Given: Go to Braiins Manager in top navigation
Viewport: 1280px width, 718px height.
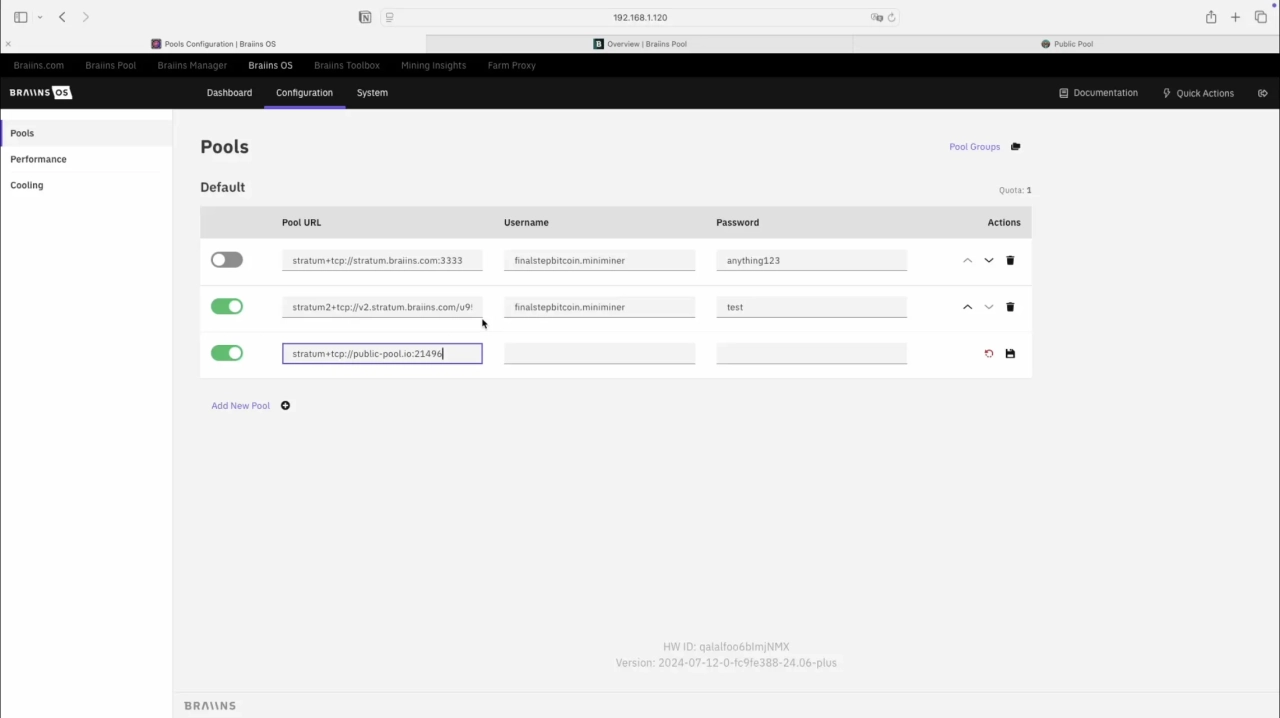Looking at the screenshot, I should click(192, 65).
